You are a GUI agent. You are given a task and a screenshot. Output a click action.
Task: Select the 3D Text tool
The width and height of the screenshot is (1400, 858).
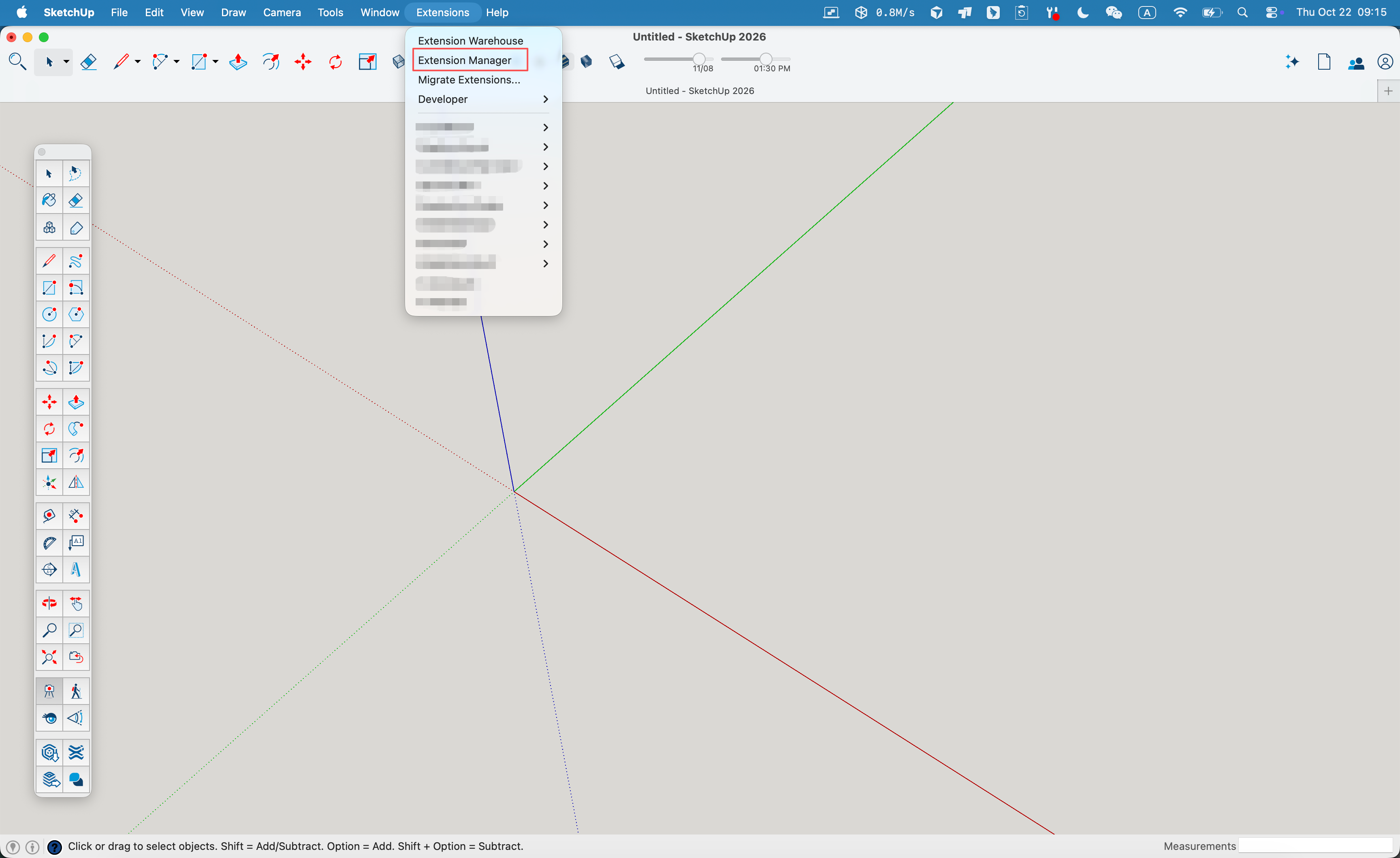click(76, 569)
